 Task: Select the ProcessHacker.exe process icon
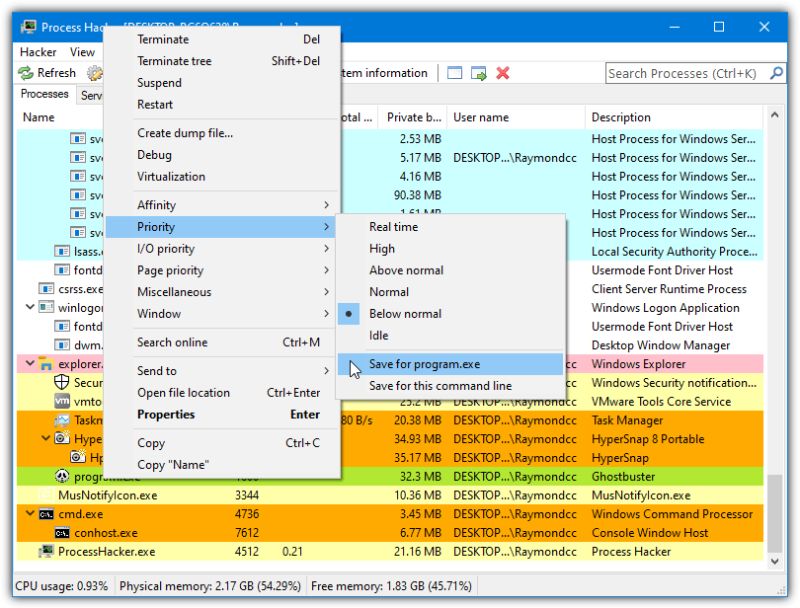[x=46, y=551]
